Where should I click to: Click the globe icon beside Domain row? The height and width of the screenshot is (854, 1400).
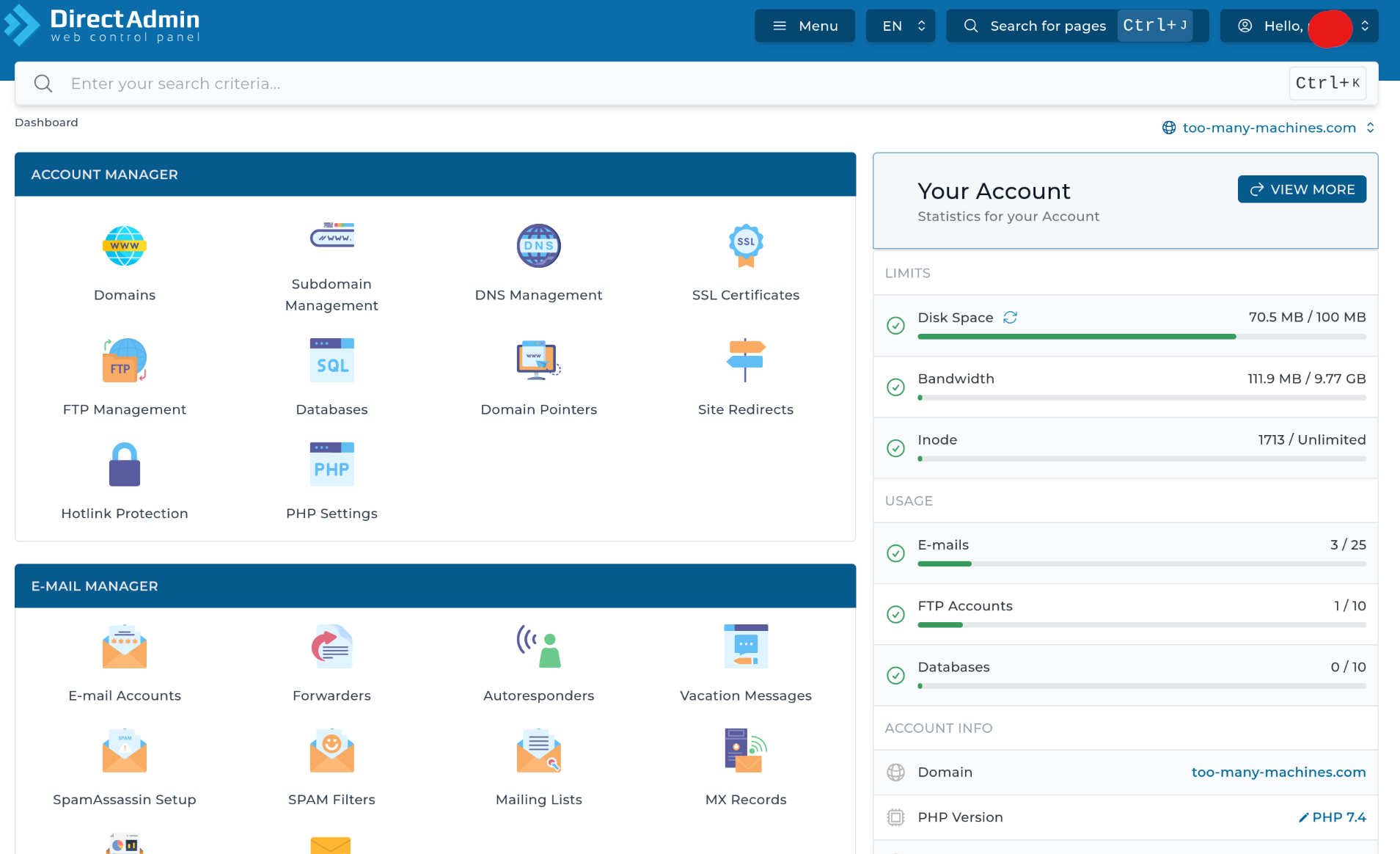pos(895,773)
